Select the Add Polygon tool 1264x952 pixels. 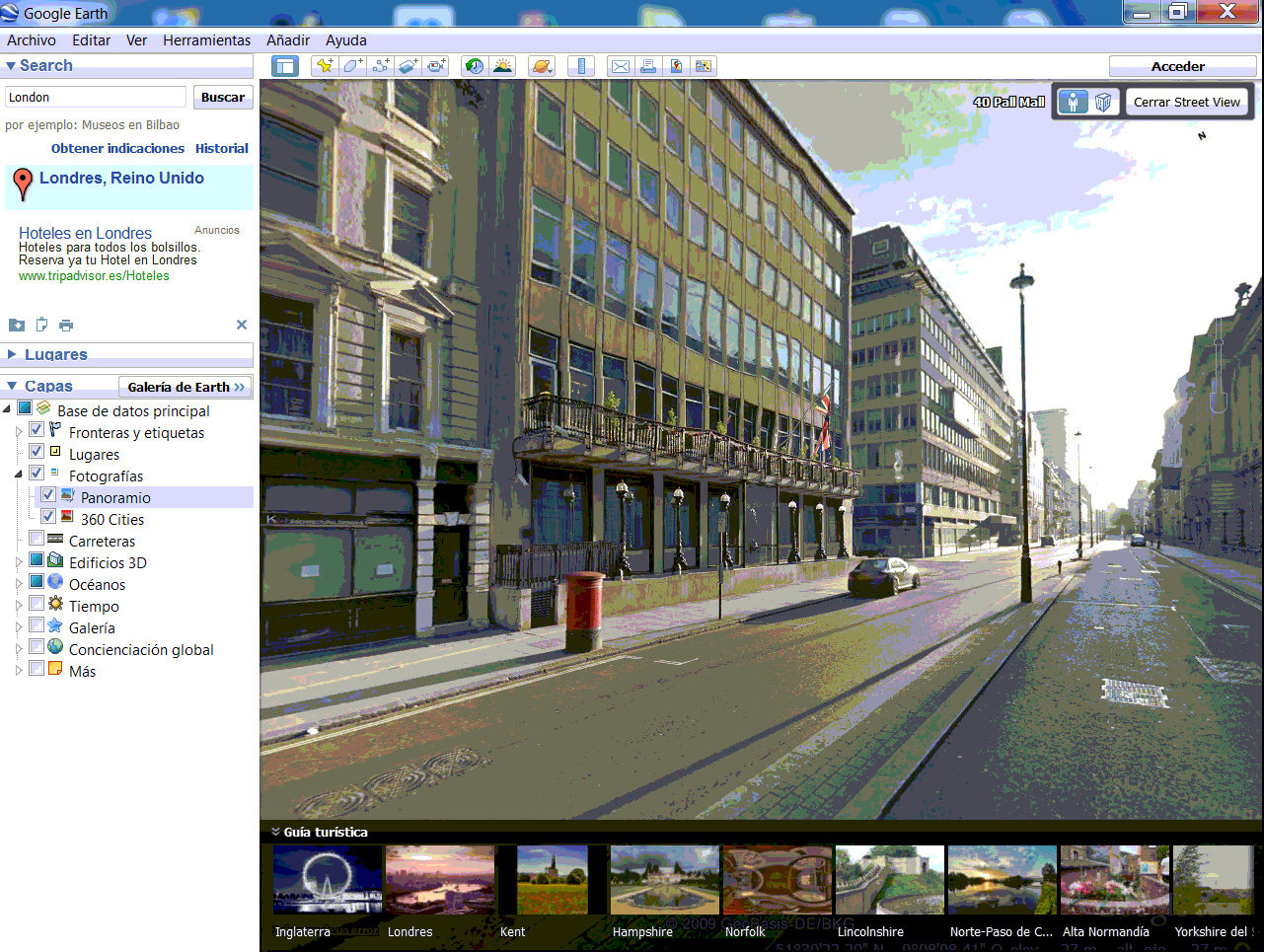coord(350,65)
